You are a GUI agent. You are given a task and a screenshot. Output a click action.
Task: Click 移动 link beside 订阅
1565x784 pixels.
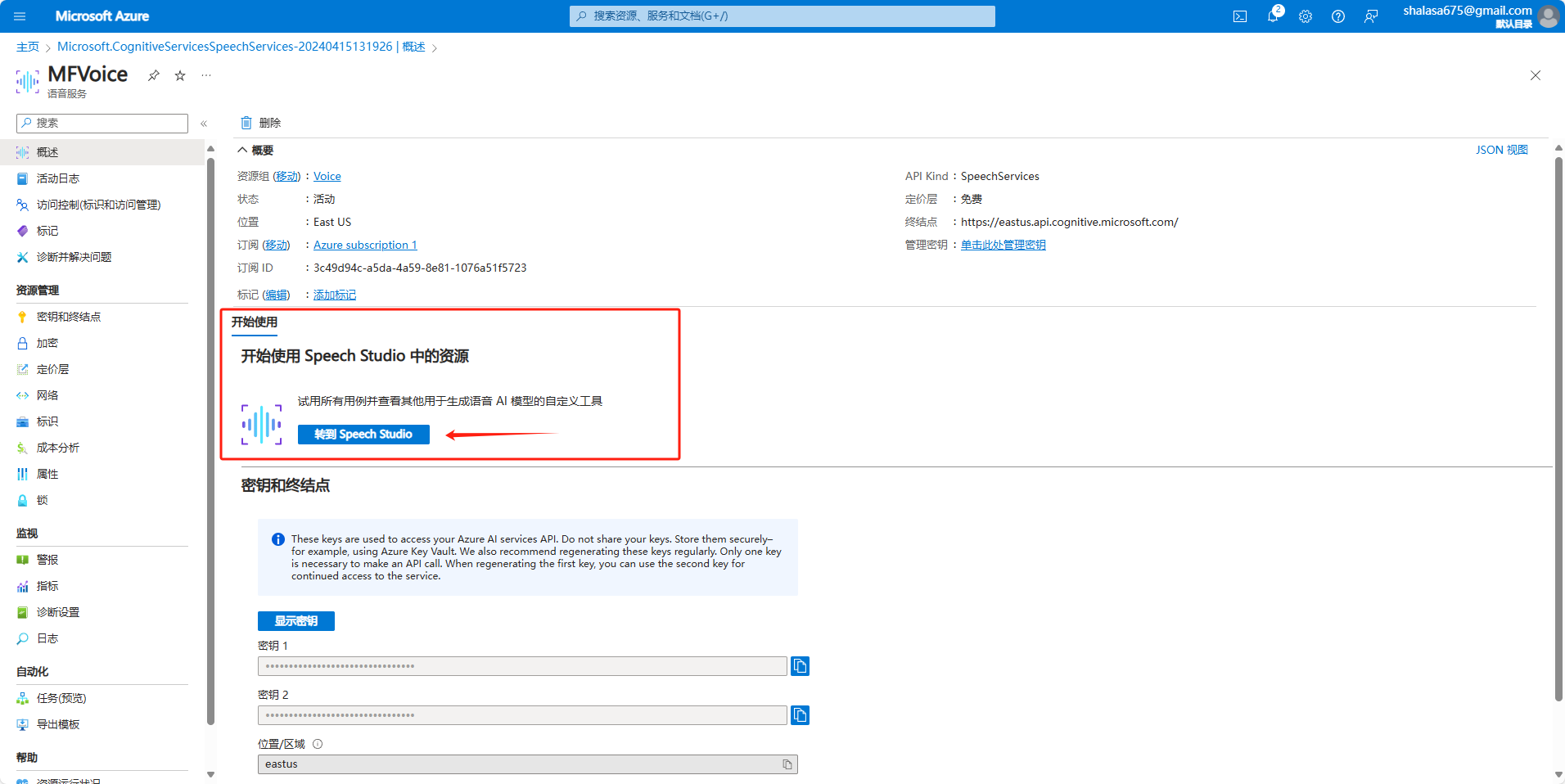coord(276,245)
